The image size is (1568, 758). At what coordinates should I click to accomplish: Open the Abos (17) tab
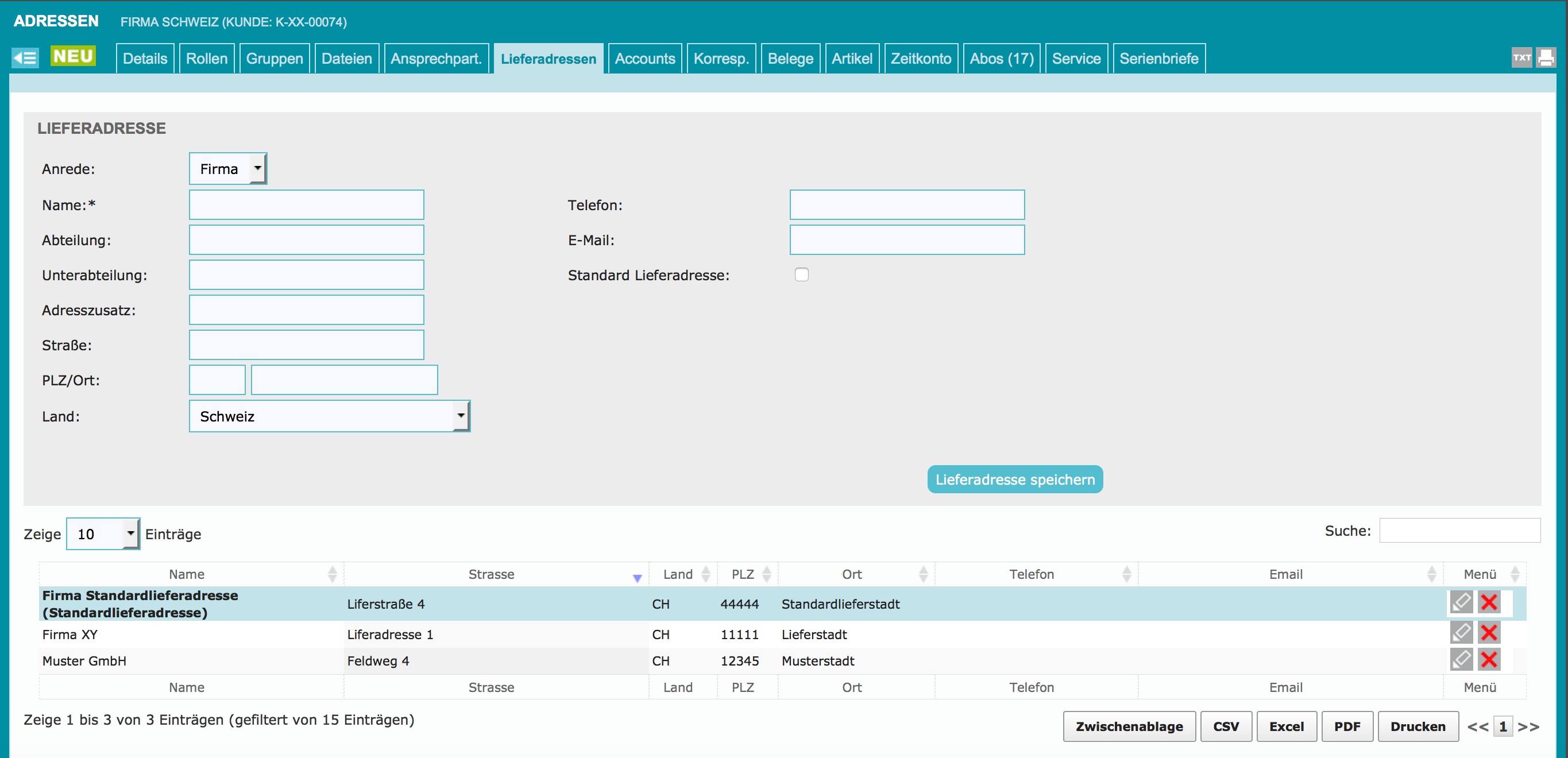[x=1001, y=59]
